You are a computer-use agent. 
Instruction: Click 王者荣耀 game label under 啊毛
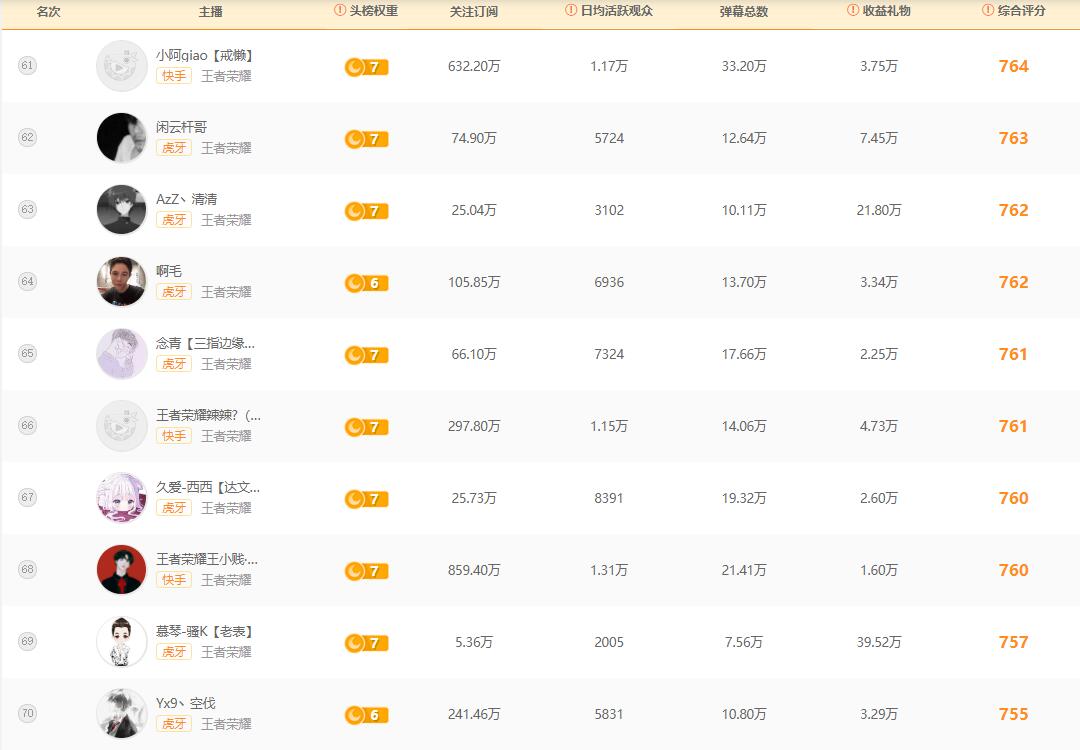click(x=226, y=292)
